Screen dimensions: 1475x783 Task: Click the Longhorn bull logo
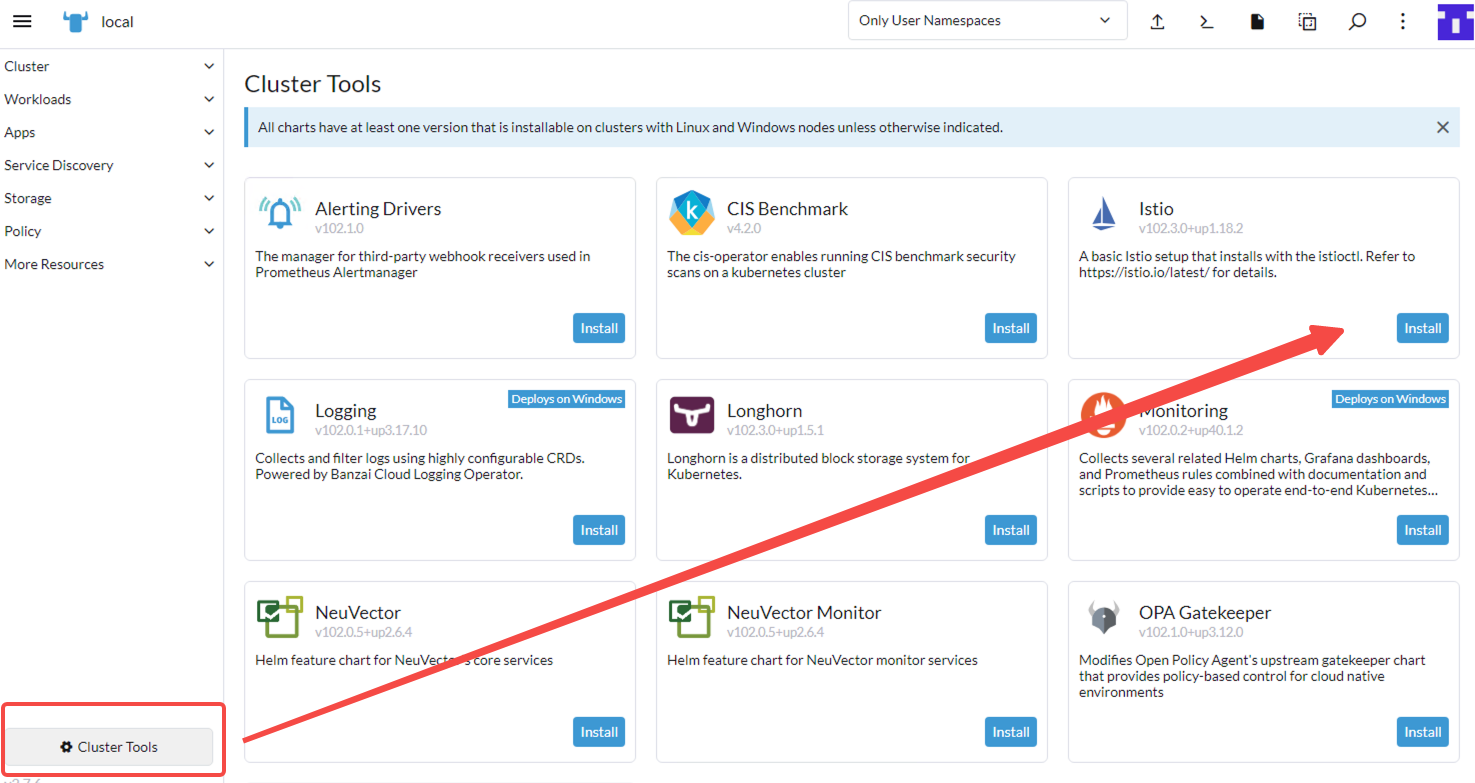(x=691, y=415)
